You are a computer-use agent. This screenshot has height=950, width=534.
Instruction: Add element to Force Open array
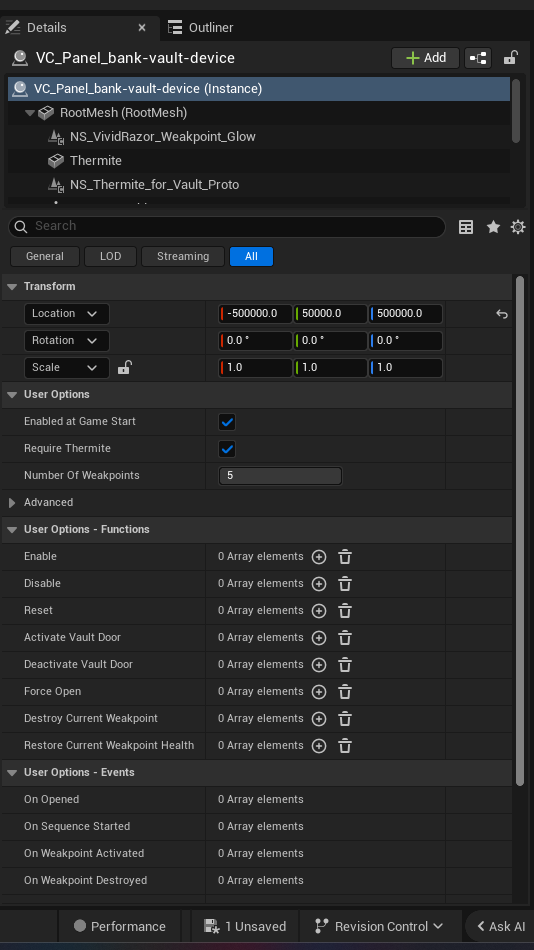click(319, 692)
